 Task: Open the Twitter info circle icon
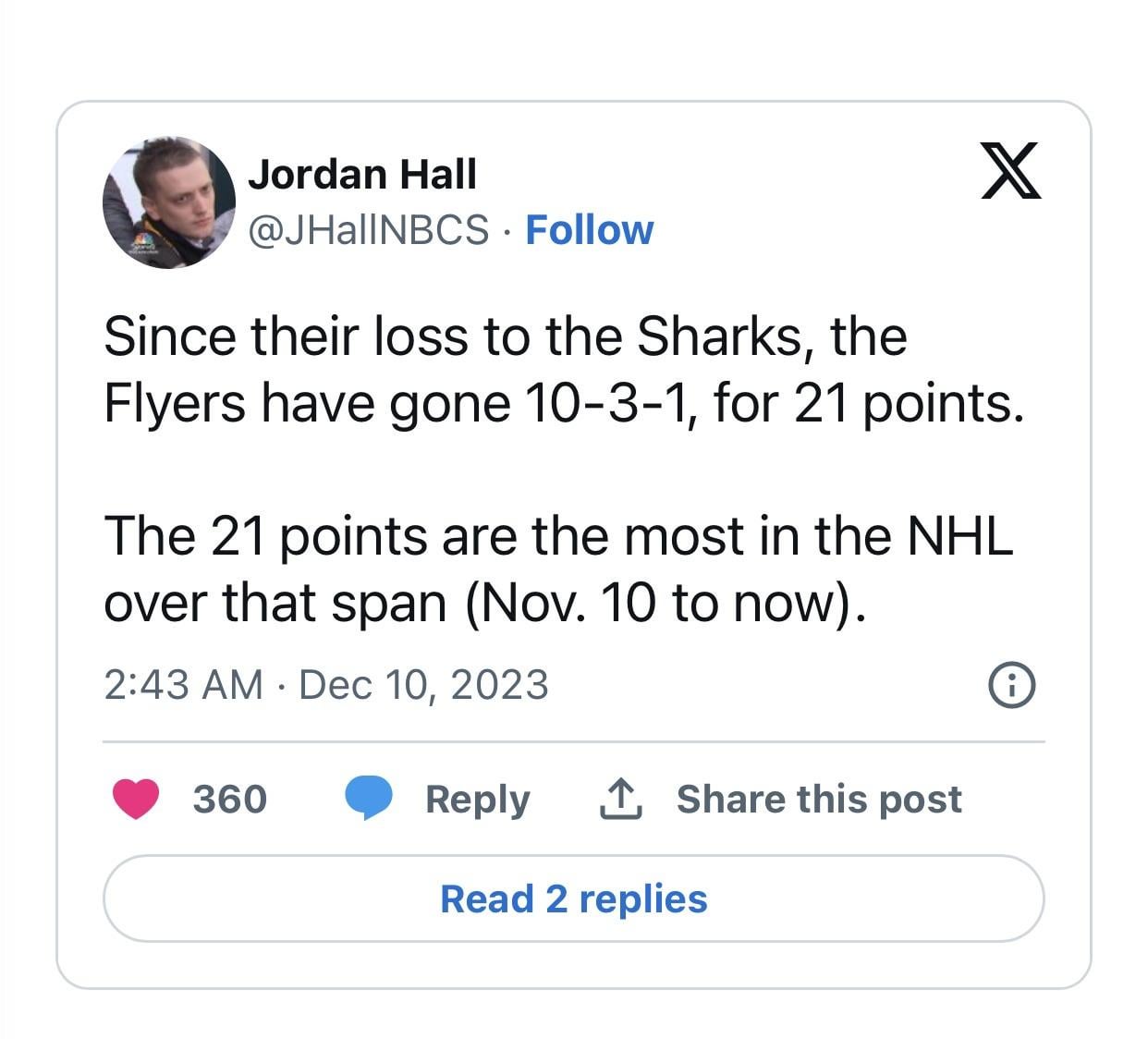pyautogui.click(x=1012, y=685)
